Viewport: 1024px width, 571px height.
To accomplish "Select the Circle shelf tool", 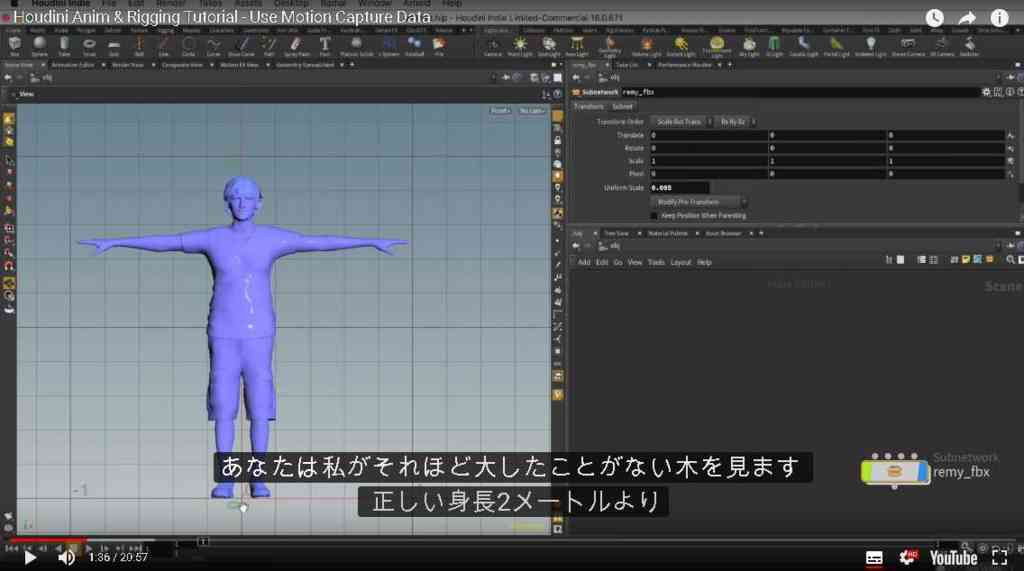I will point(189,46).
